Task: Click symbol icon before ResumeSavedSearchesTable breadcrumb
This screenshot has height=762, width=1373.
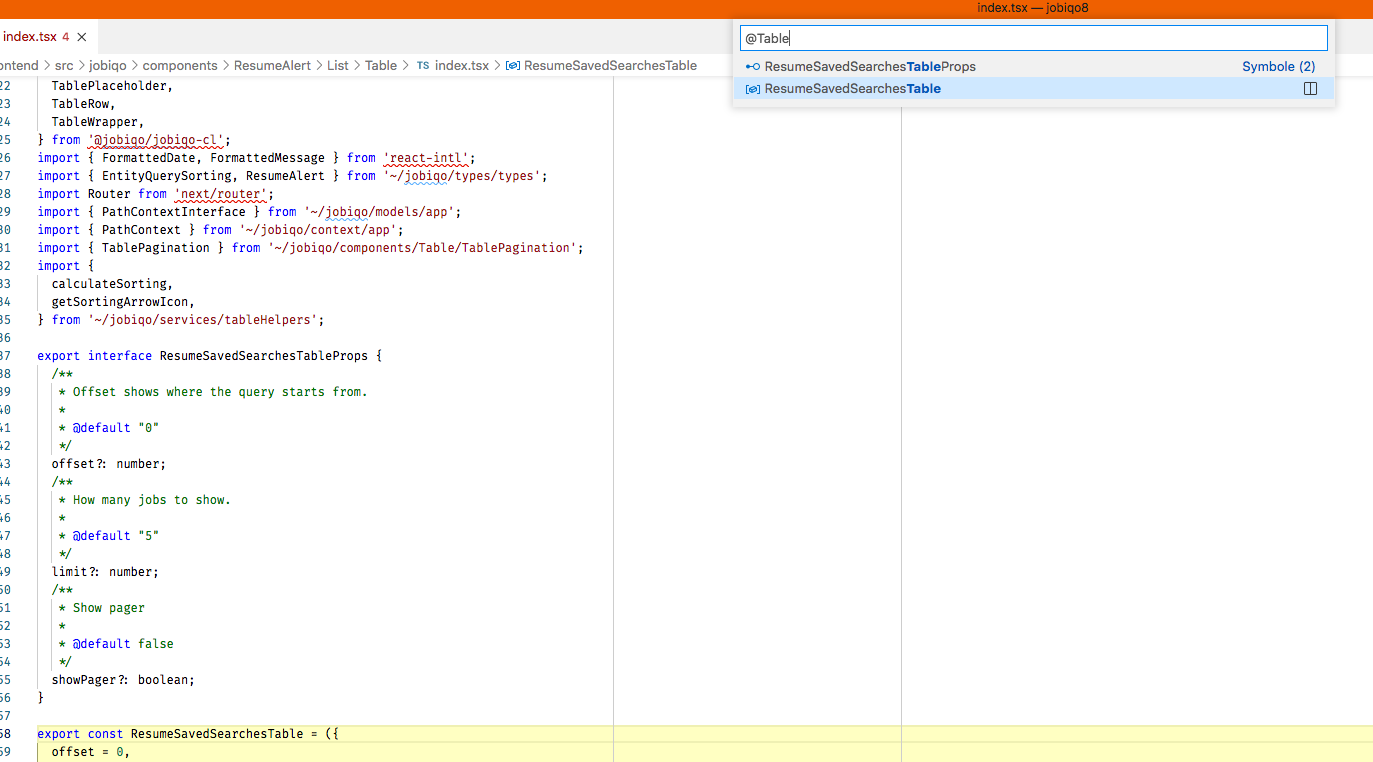Action: [513, 65]
